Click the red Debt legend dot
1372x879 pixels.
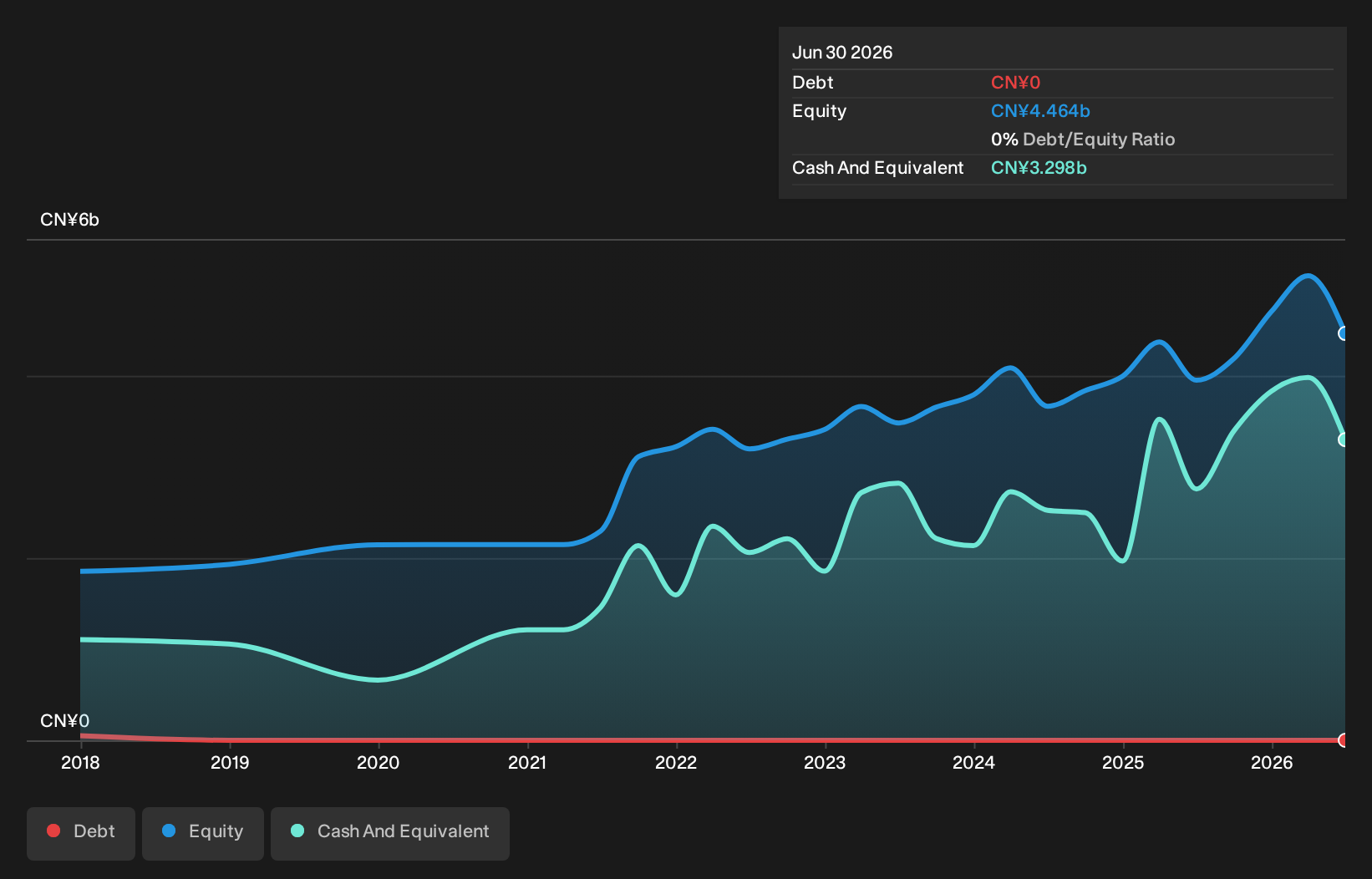53,831
